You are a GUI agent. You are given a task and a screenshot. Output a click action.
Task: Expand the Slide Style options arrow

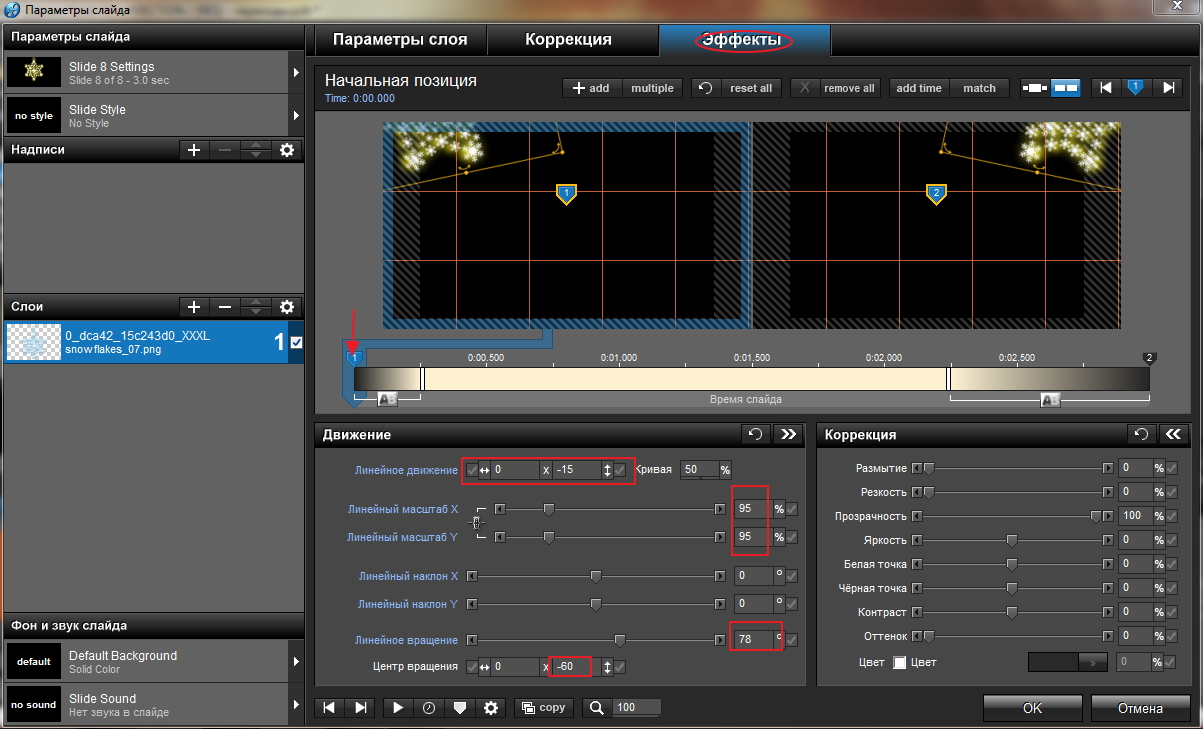coord(296,116)
